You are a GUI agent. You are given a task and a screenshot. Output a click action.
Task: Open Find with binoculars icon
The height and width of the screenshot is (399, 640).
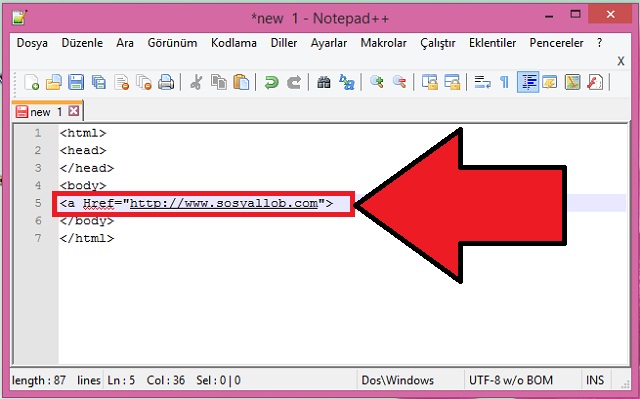[324, 82]
